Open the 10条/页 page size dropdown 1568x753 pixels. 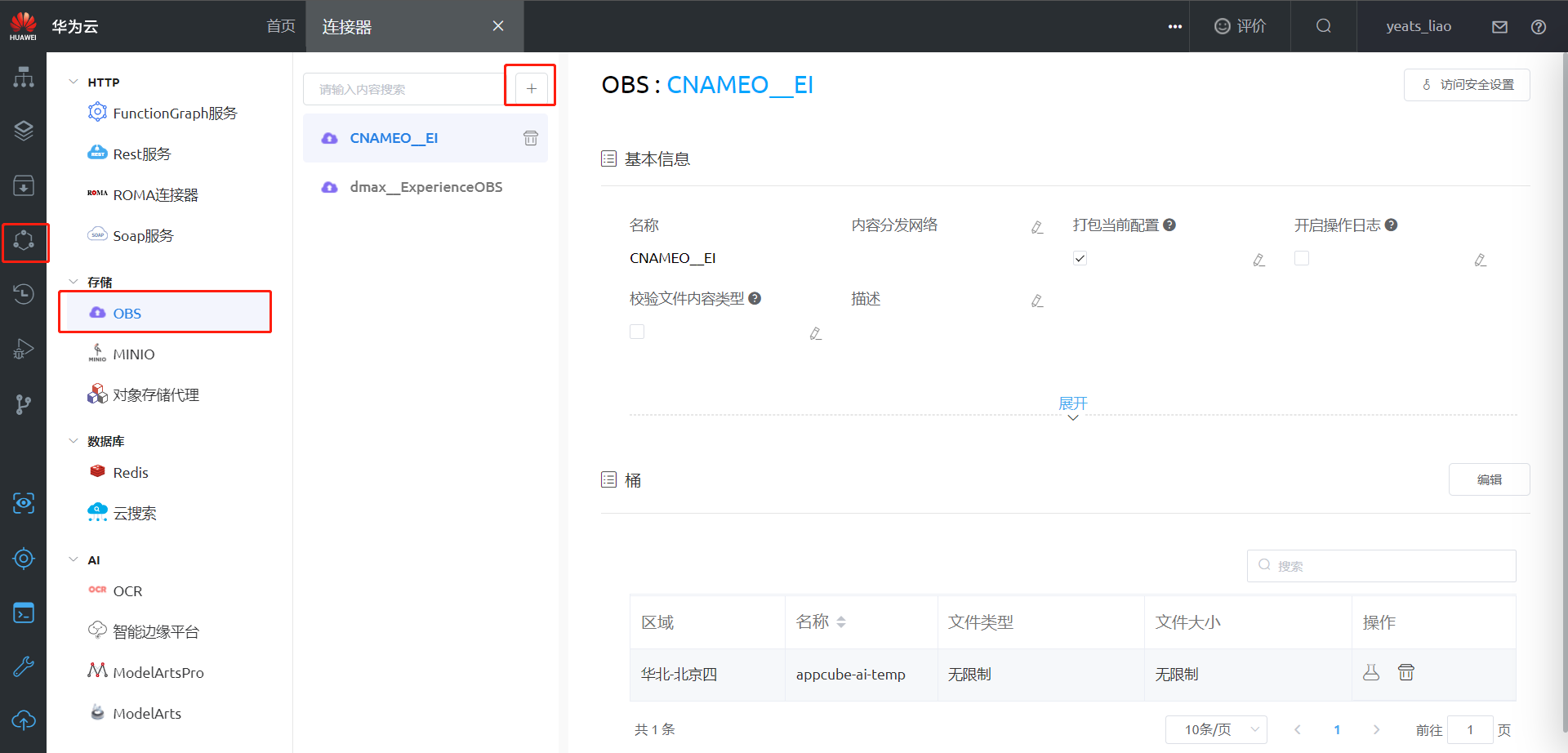(1216, 729)
